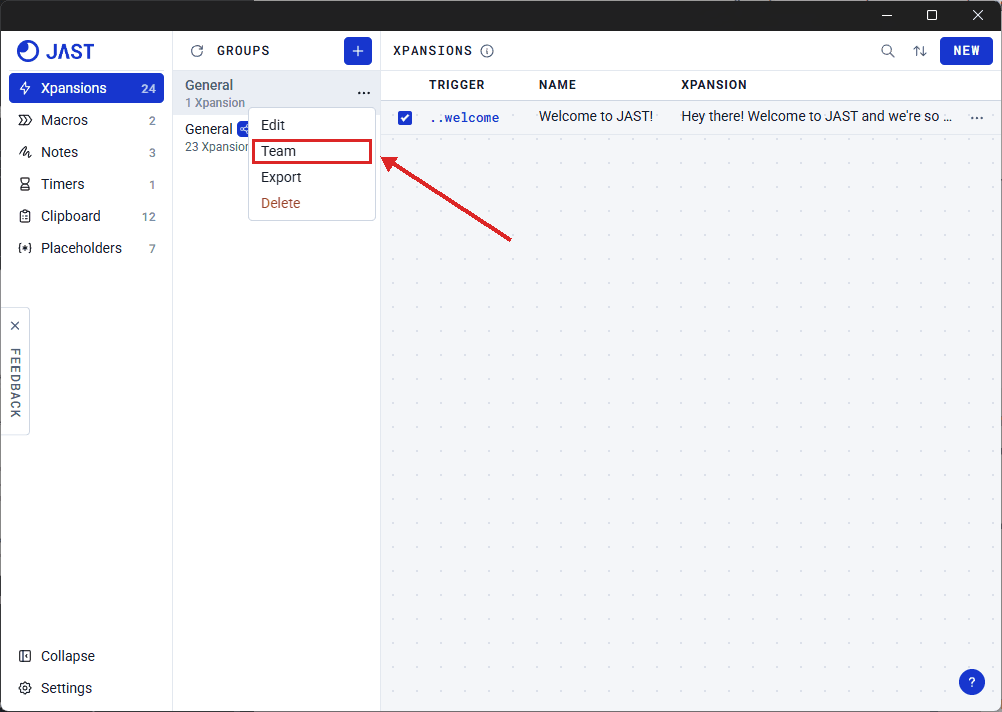
Task: Click the Welcome to JAST! name cell
Action: [596, 116]
